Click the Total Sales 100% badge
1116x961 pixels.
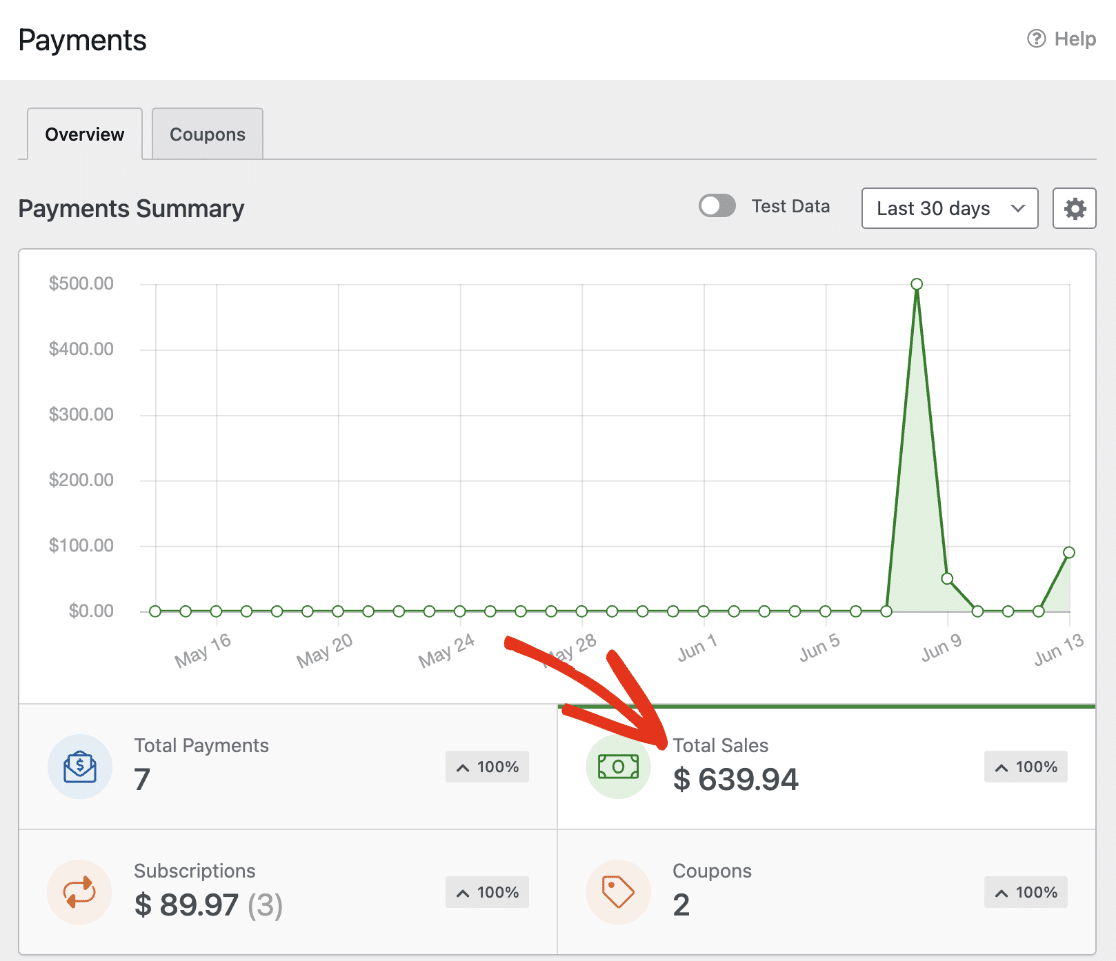pos(1025,767)
